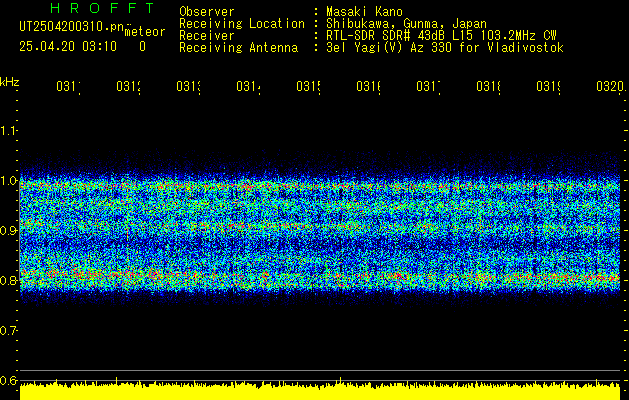
Task: Click the 0.6 kHz axis tick
Action: pos(8,380)
